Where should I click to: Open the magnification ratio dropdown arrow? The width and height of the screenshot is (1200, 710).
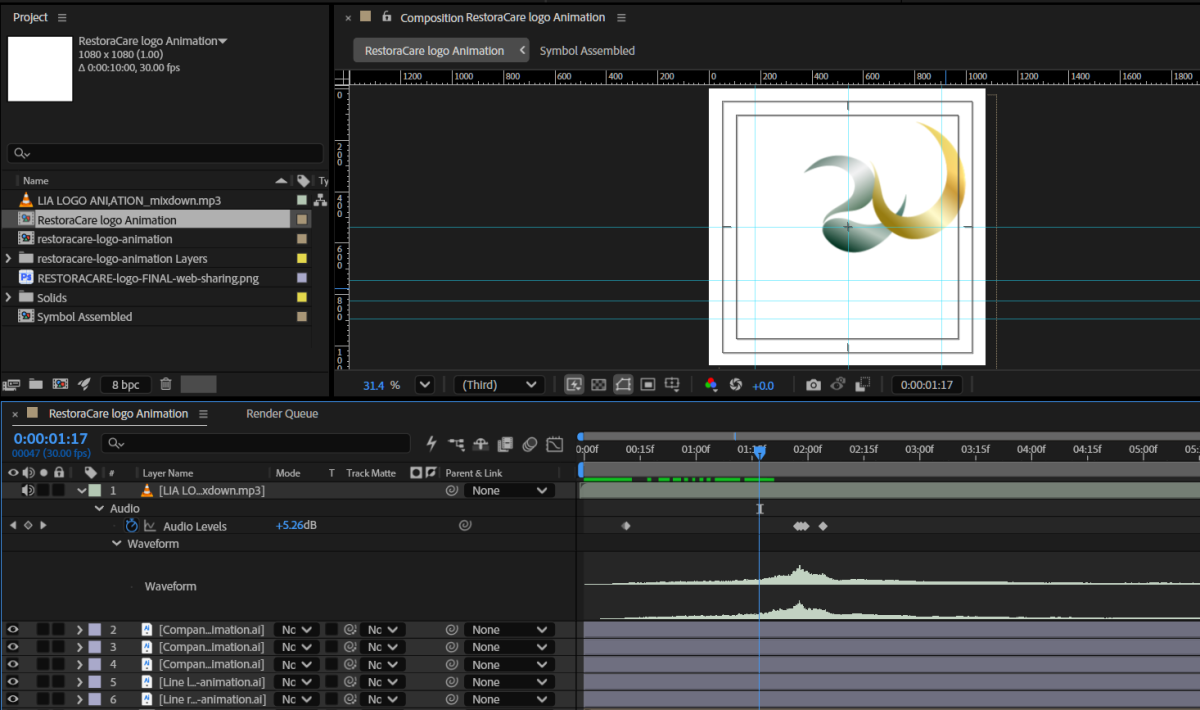tap(424, 385)
